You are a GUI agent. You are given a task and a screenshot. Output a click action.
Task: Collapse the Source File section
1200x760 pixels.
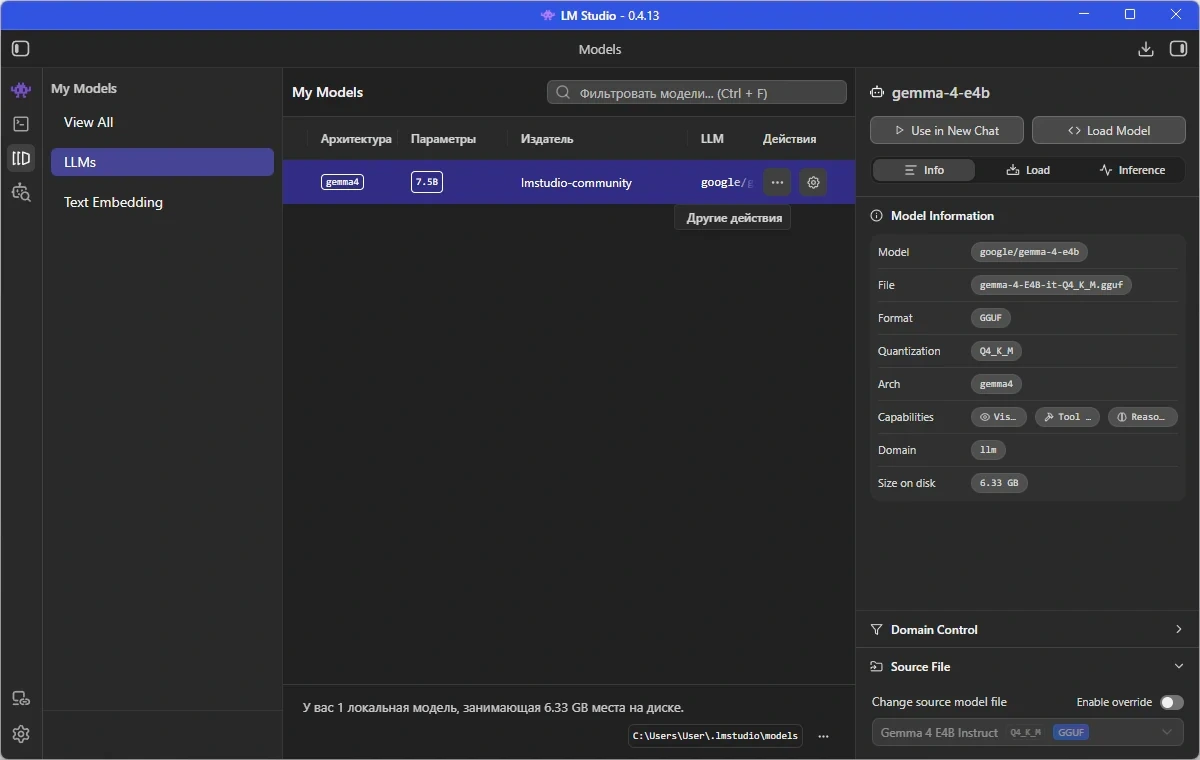(x=1027, y=667)
